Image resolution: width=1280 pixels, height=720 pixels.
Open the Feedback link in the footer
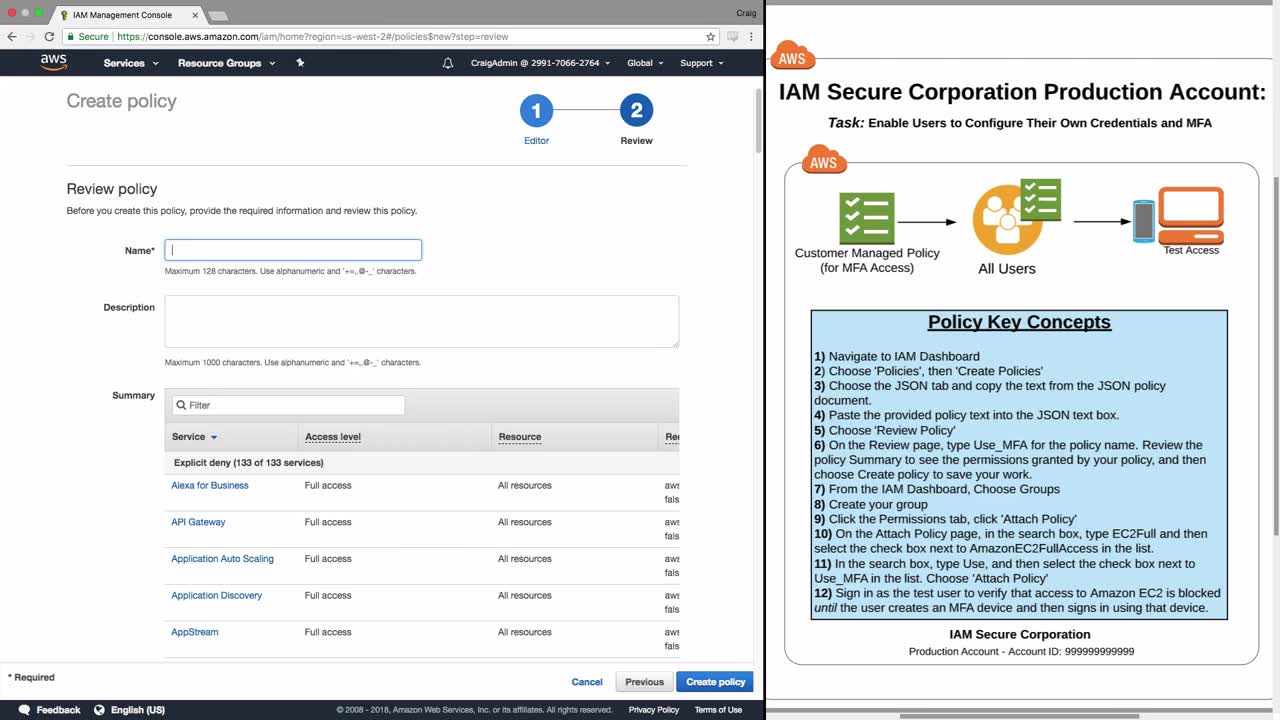click(58, 710)
